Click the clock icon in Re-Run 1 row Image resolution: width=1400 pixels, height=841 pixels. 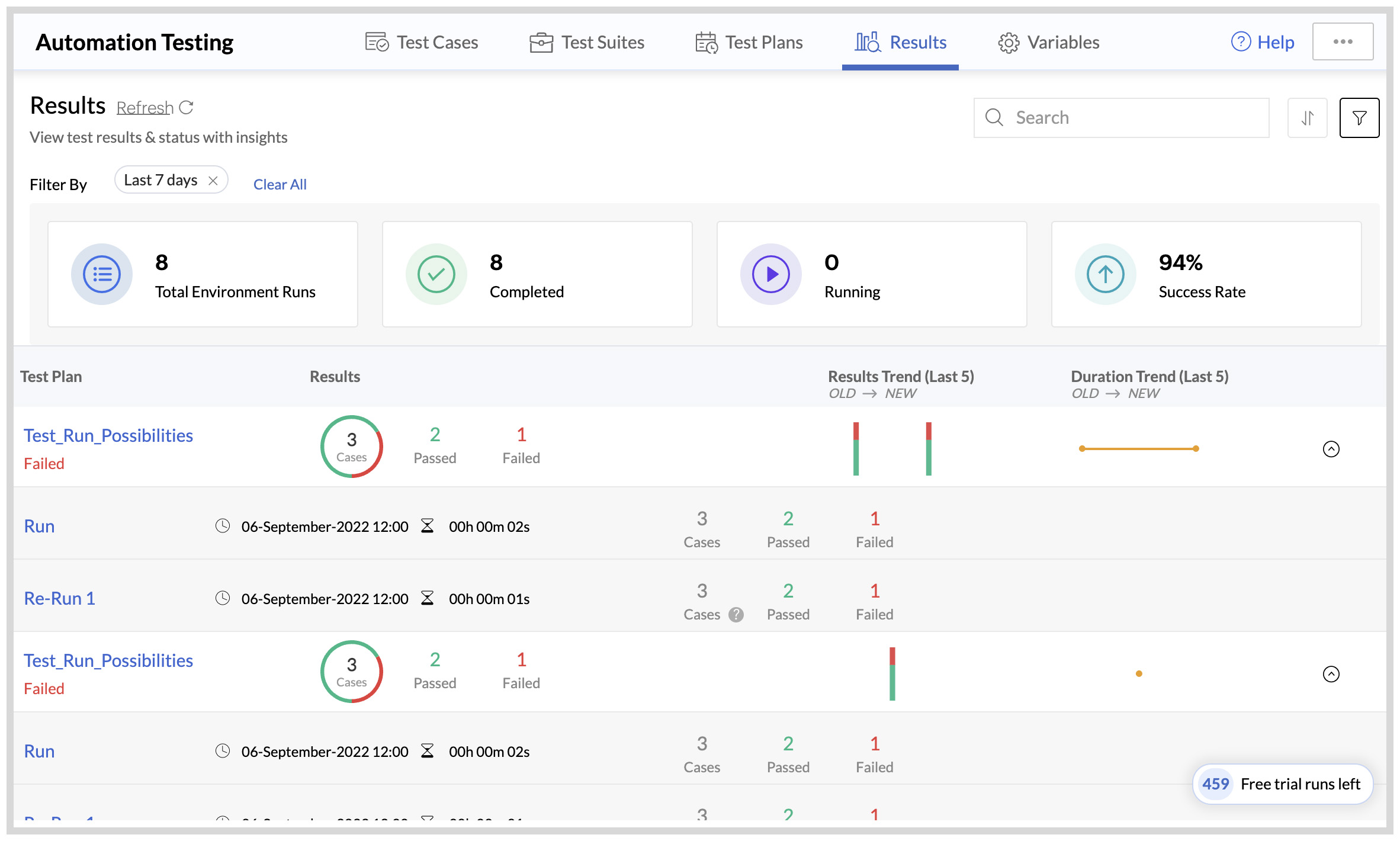[x=223, y=598]
